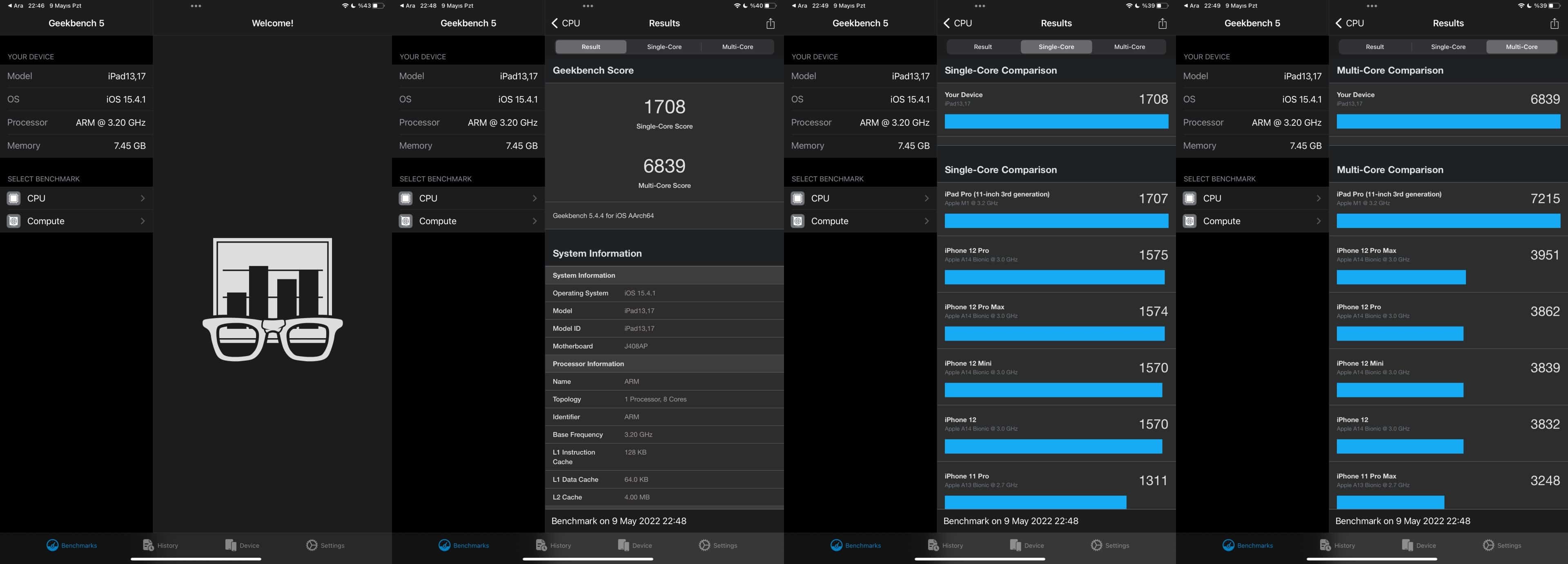The height and width of the screenshot is (564, 1568).
Task: Click iPad Pro 7215 multi-core score bar
Action: pyautogui.click(x=1448, y=221)
